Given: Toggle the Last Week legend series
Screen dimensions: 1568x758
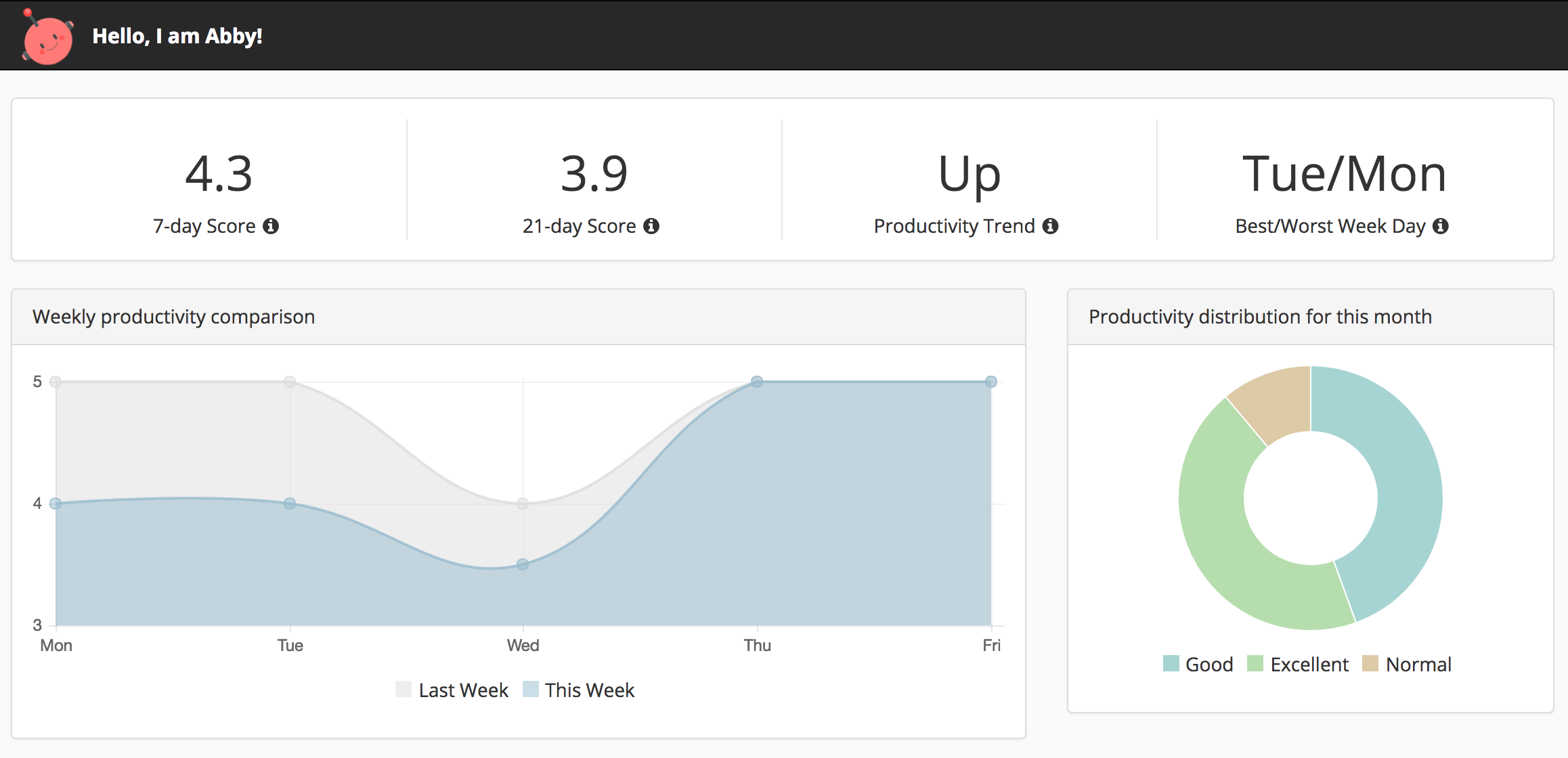Looking at the screenshot, I should [x=452, y=690].
